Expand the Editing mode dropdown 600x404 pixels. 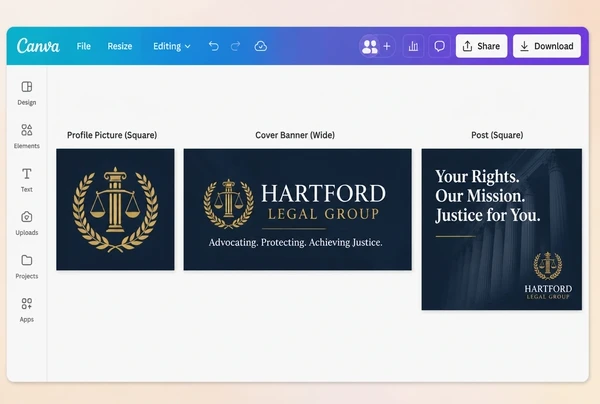pos(172,46)
